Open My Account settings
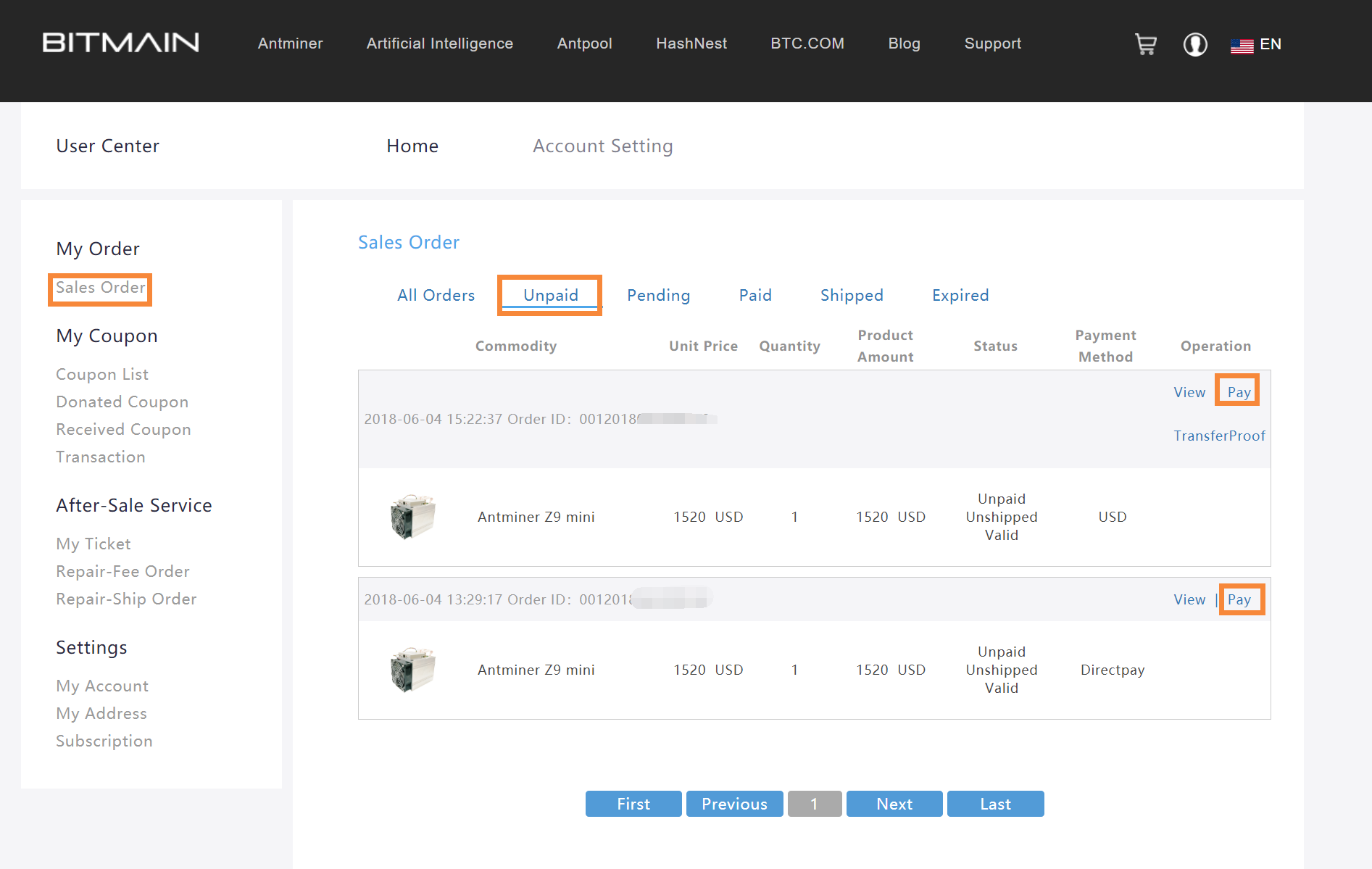 click(x=102, y=686)
